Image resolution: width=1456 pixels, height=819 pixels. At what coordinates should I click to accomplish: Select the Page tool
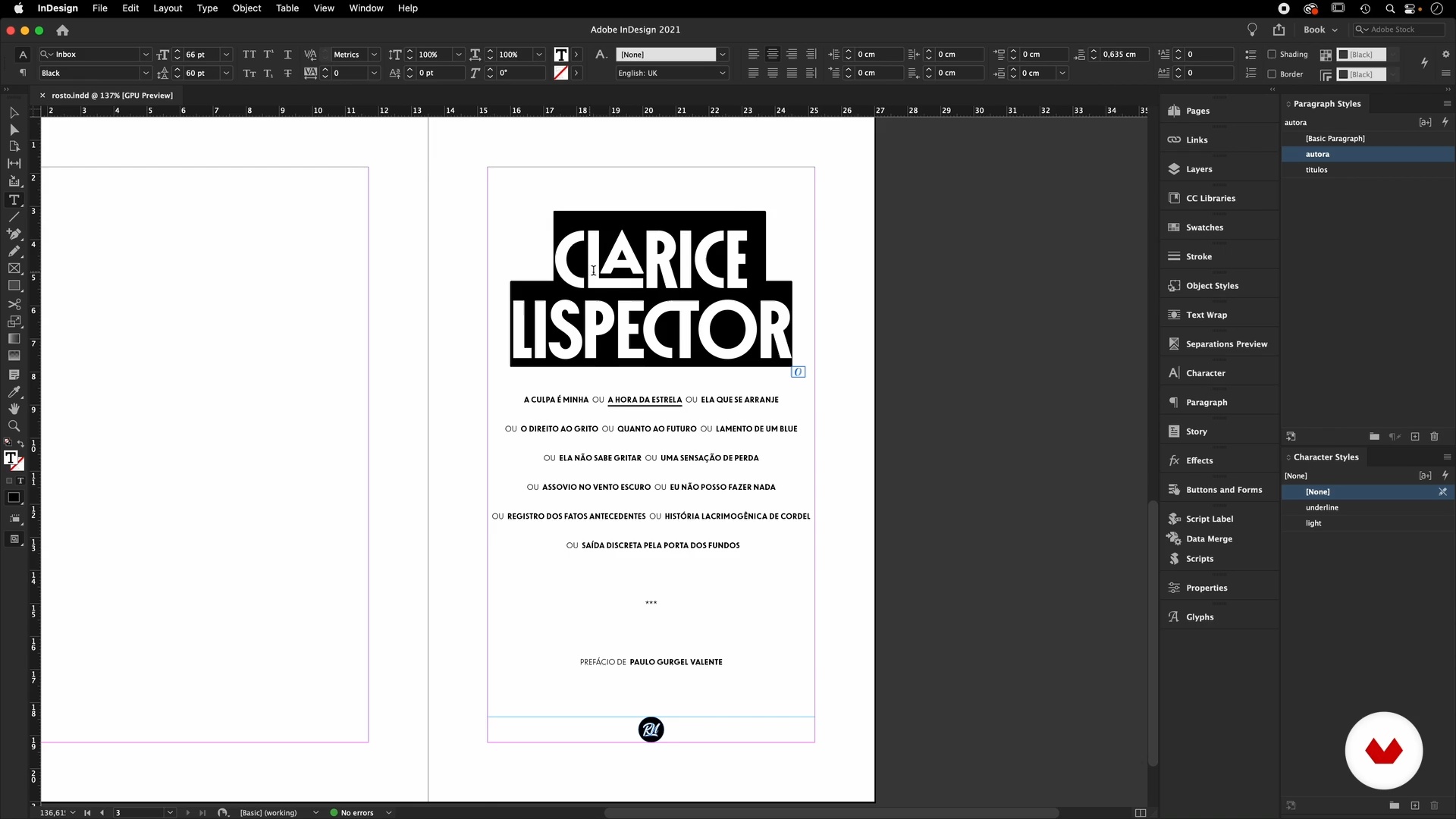[x=14, y=146]
